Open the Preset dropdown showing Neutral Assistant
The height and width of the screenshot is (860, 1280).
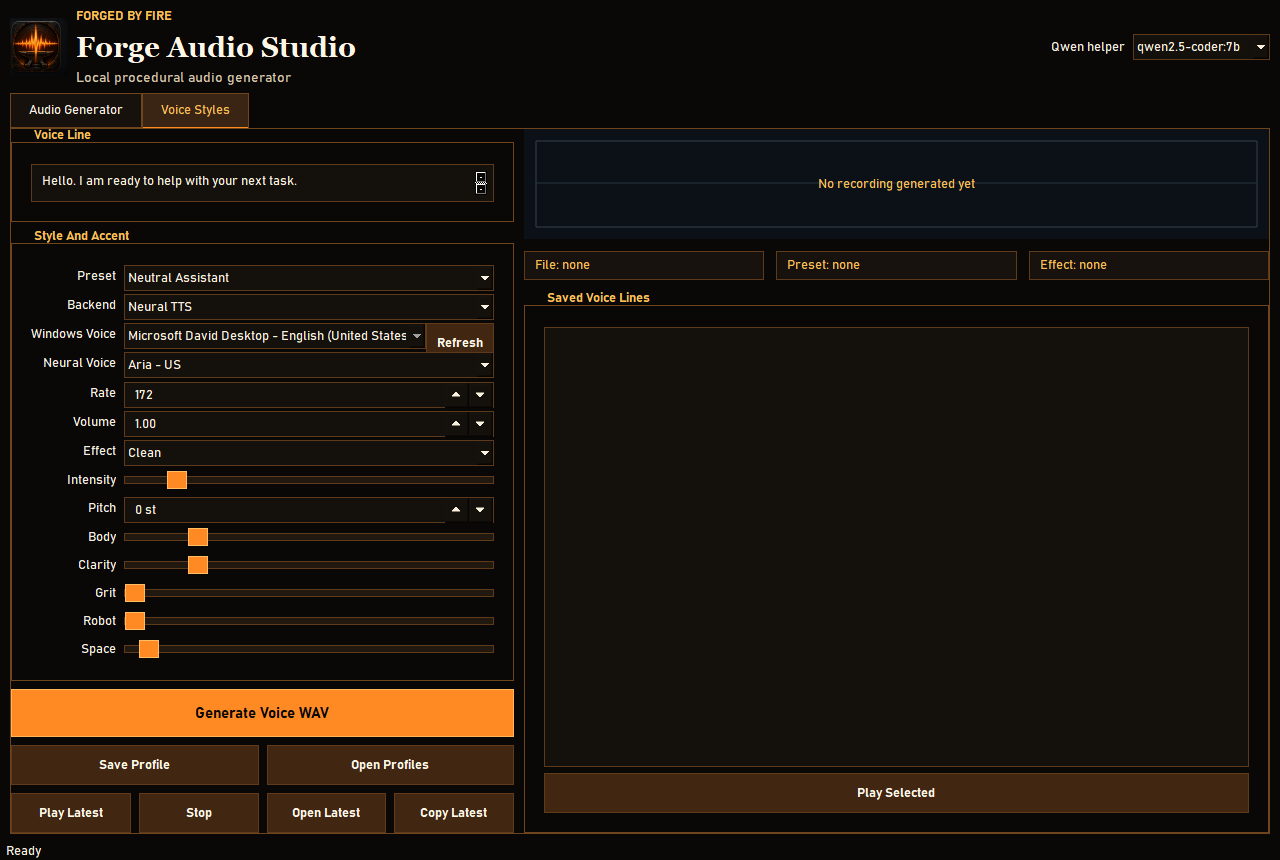pyautogui.click(x=309, y=278)
